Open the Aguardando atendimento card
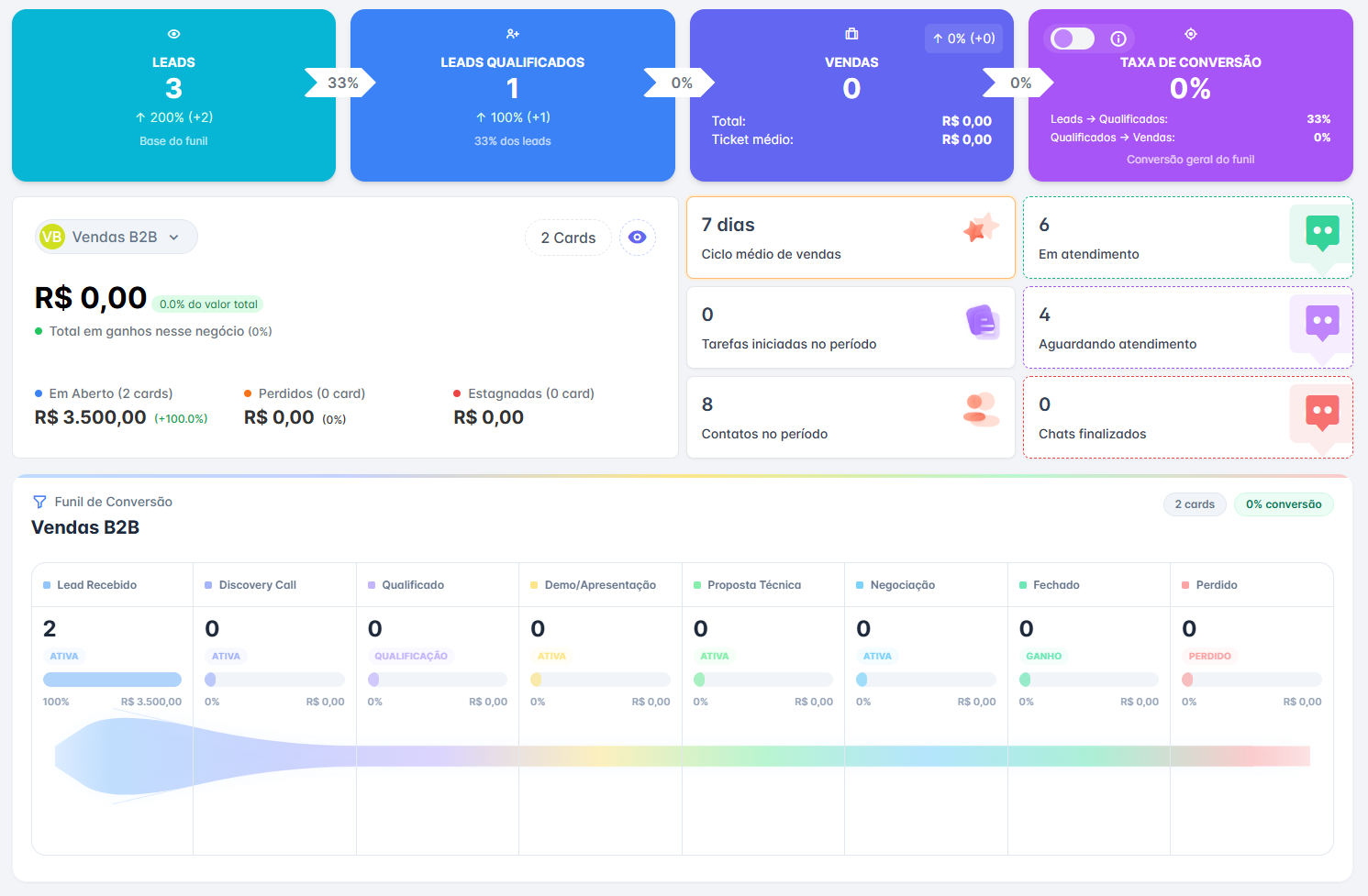 point(1188,327)
